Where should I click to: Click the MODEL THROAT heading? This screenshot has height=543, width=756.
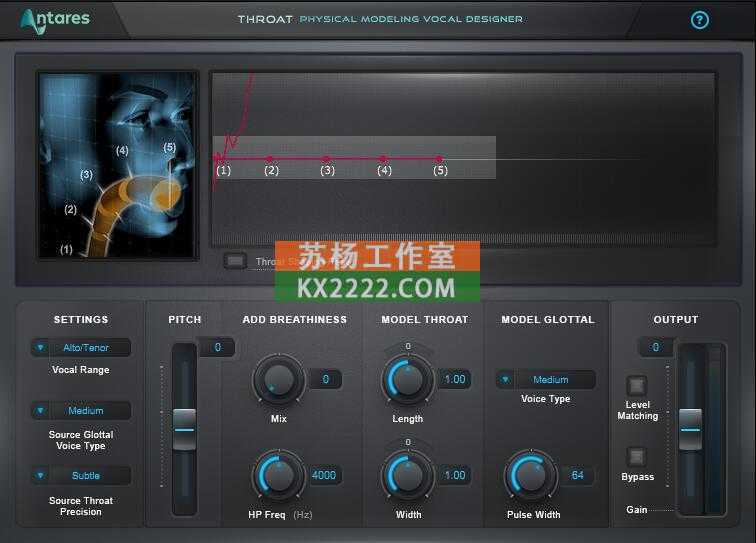click(x=425, y=319)
